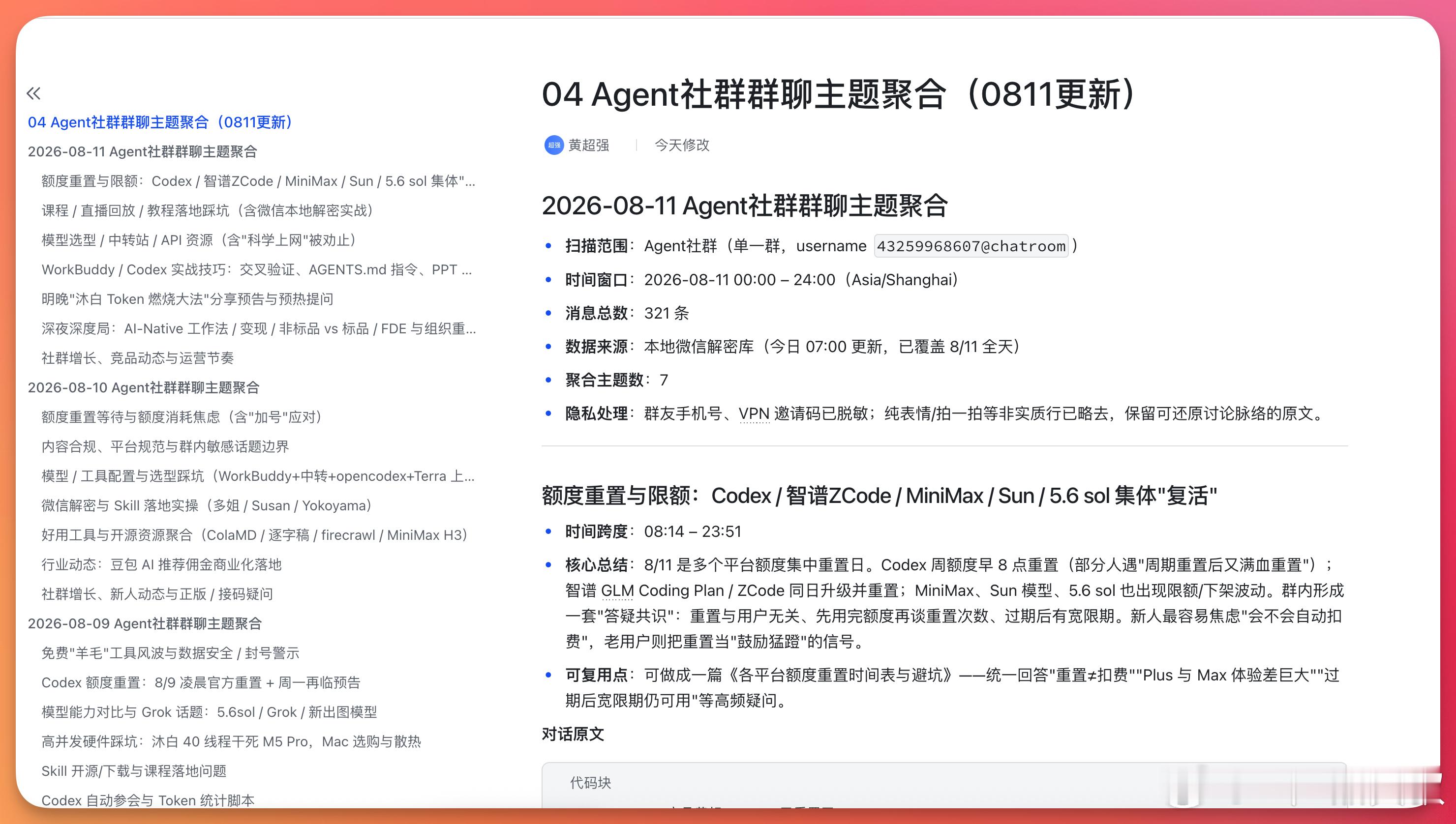Image resolution: width=1456 pixels, height=824 pixels.
Task: Select outline title 04 Agent社群群聊主题聚合（0811更新）
Action: pos(160,122)
